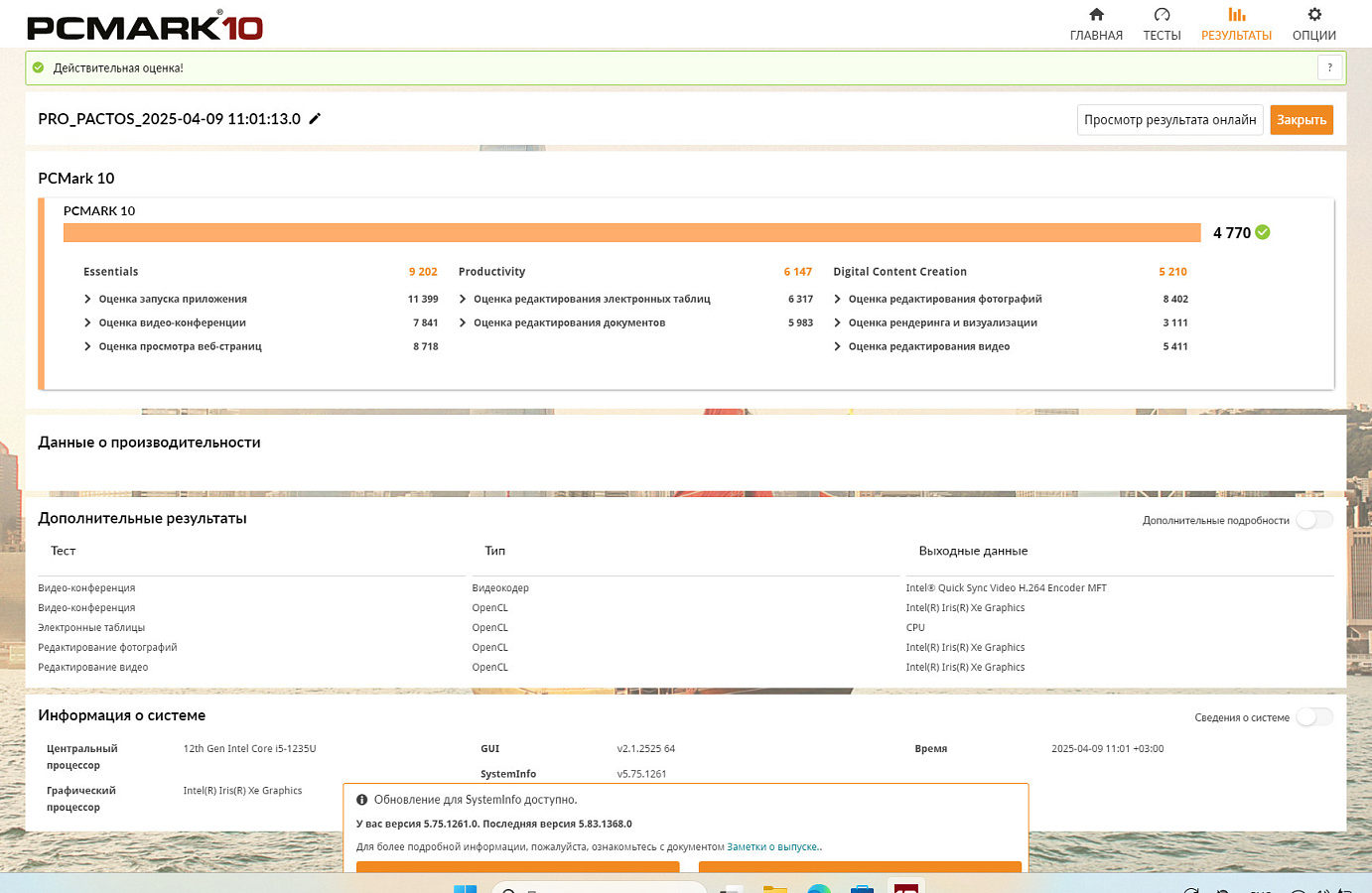Click the orange Закрыть button
Screen dimensions: 1372x893
1302,120
